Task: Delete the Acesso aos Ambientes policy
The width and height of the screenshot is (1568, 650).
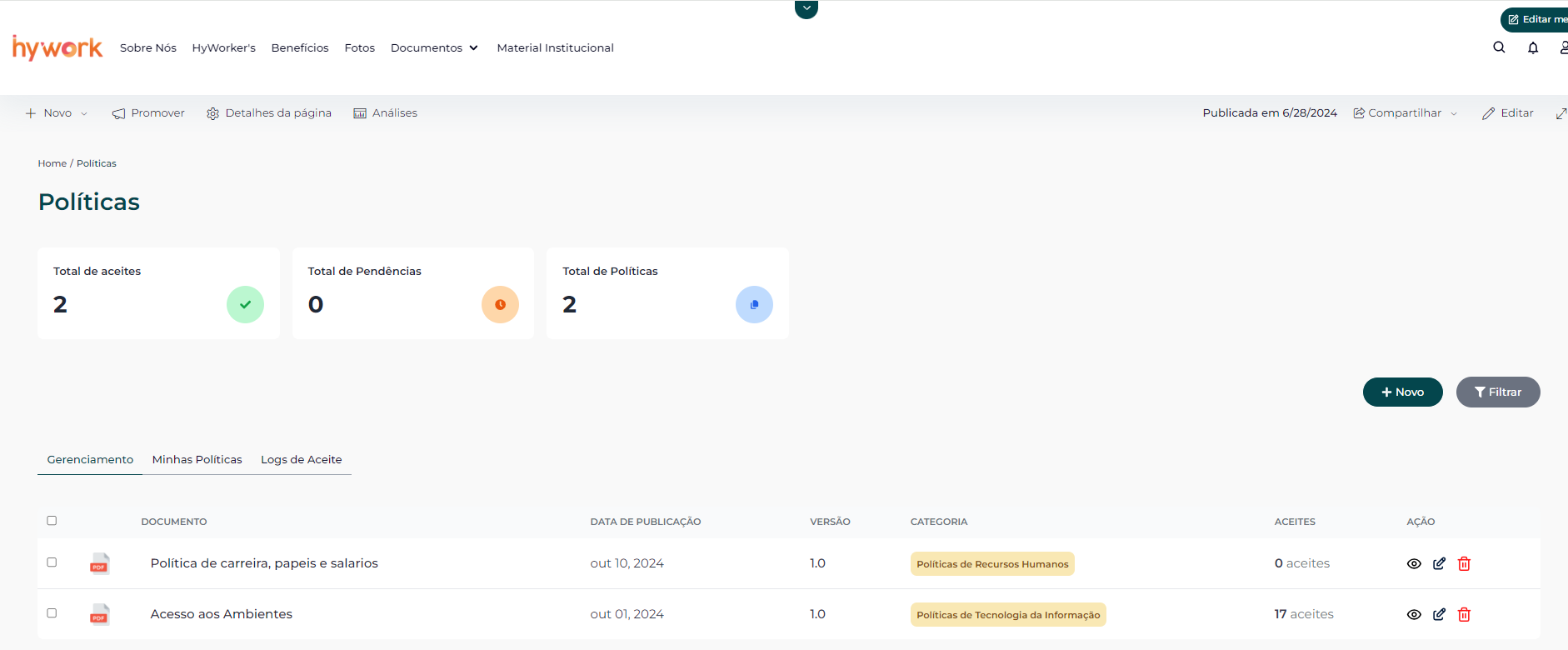Action: point(1464,614)
